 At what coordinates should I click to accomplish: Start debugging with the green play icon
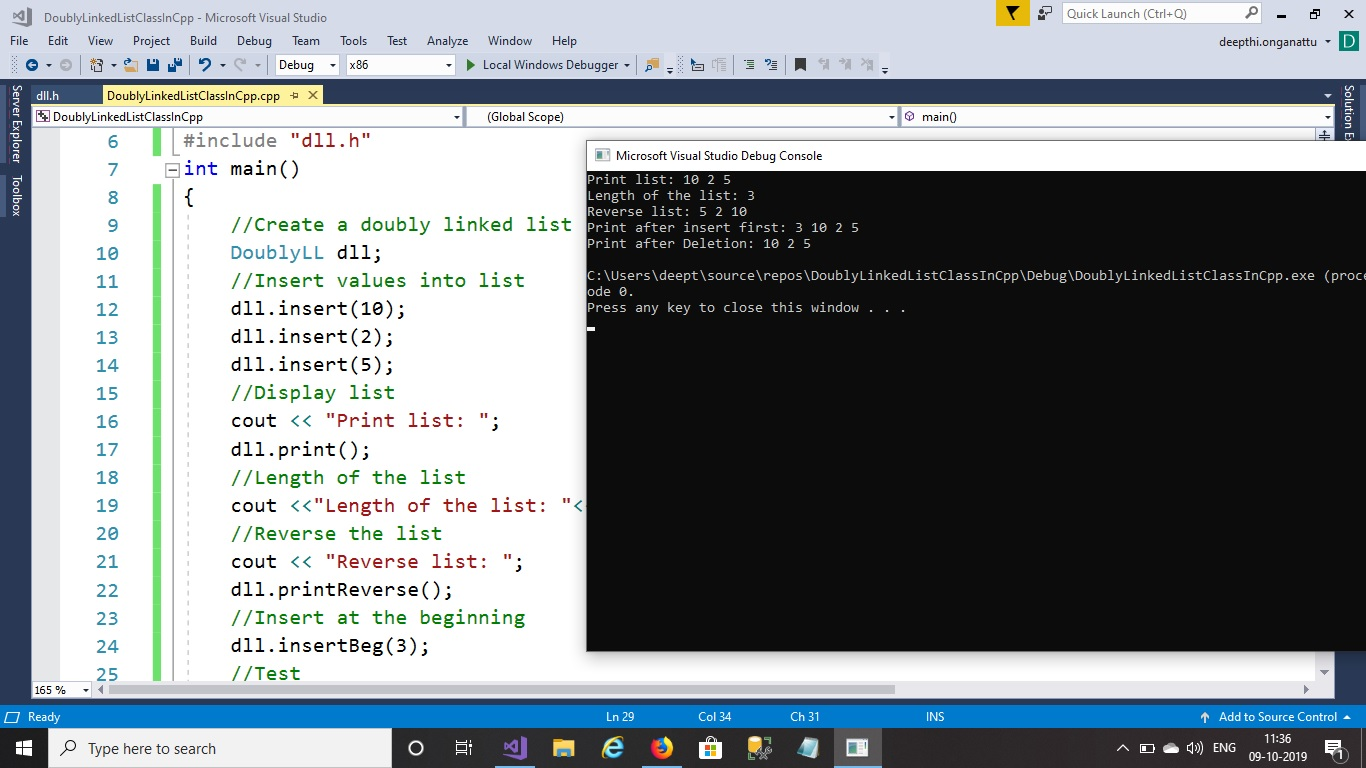(x=471, y=65)
